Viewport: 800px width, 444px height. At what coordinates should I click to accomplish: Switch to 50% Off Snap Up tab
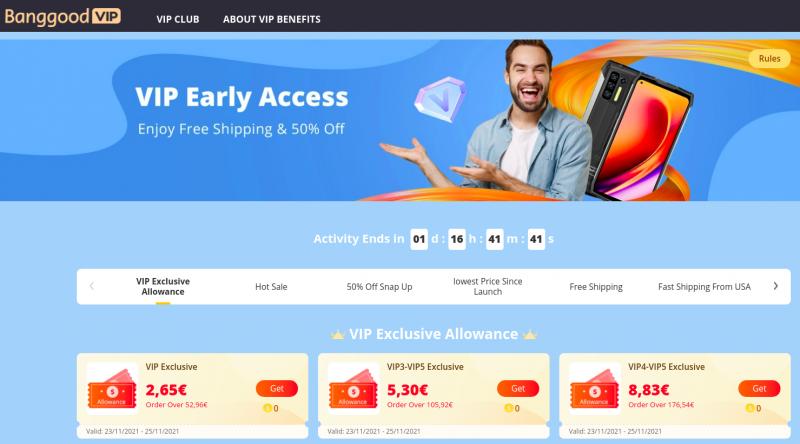click(x=380, y=287)
